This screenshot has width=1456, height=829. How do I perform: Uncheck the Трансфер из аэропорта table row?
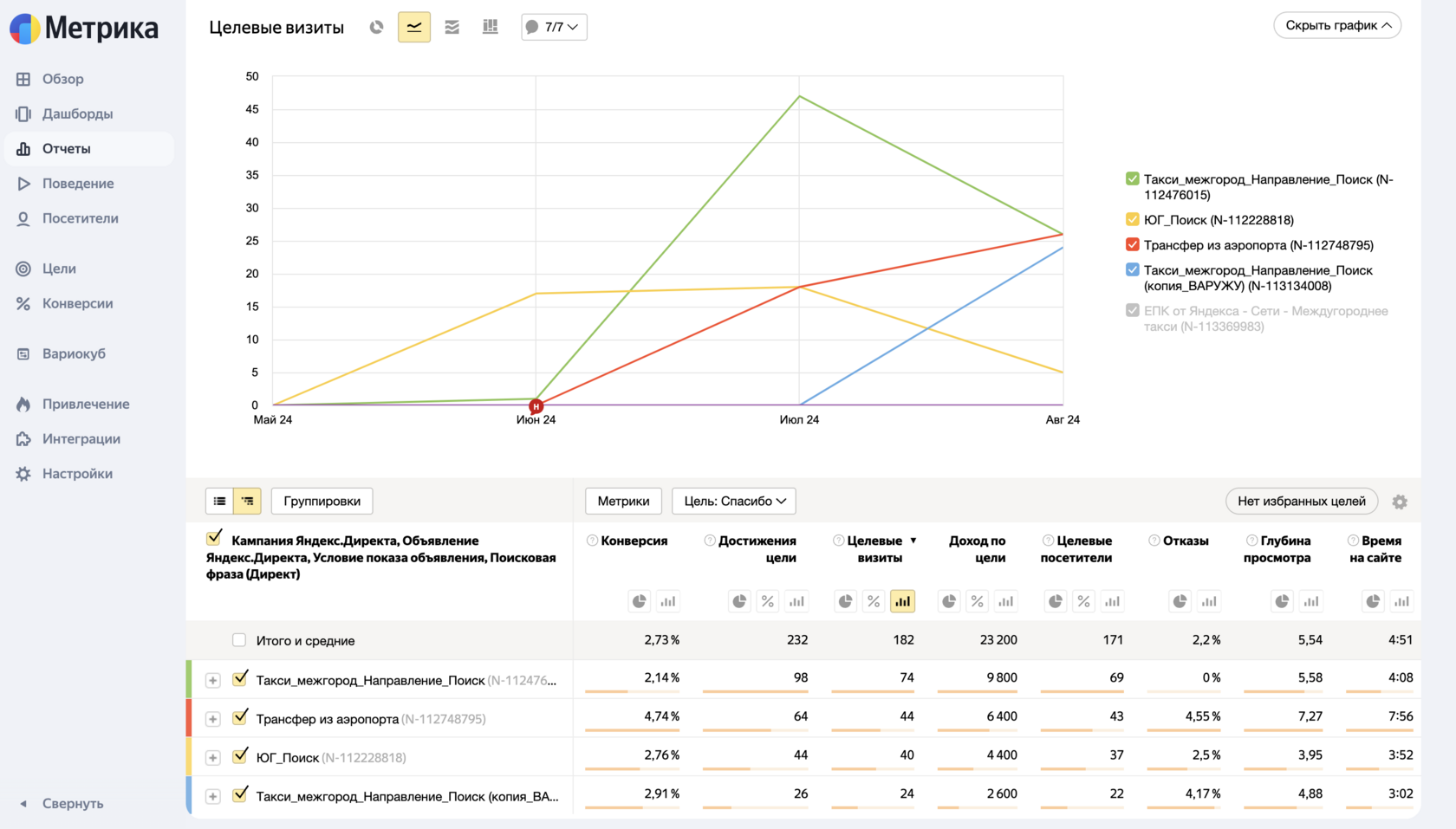click(x=240, y=717)
